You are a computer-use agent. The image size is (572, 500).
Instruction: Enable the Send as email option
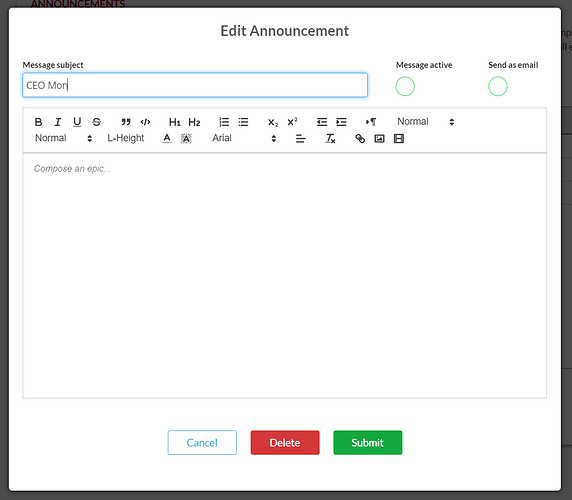(x=498, y=86)
